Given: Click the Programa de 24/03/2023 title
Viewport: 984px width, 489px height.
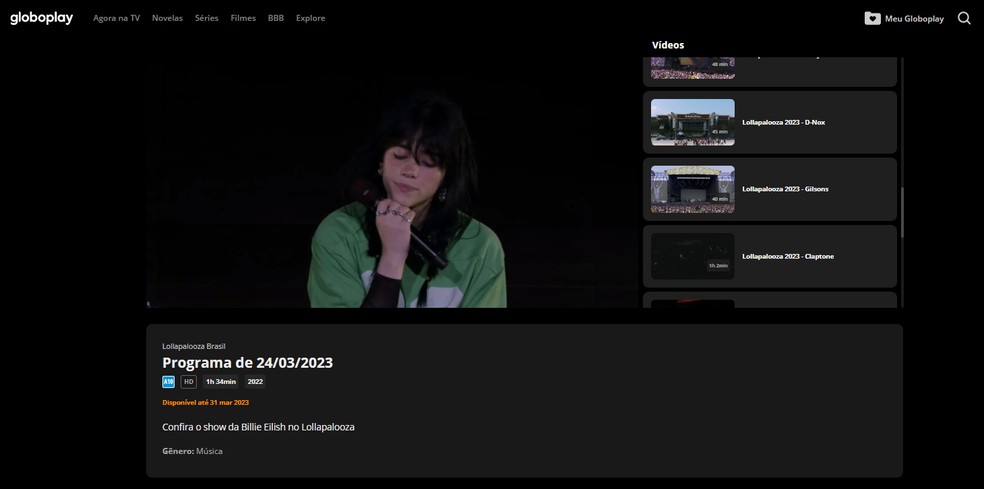Looking at the screenshot, I should pos(247,363).
